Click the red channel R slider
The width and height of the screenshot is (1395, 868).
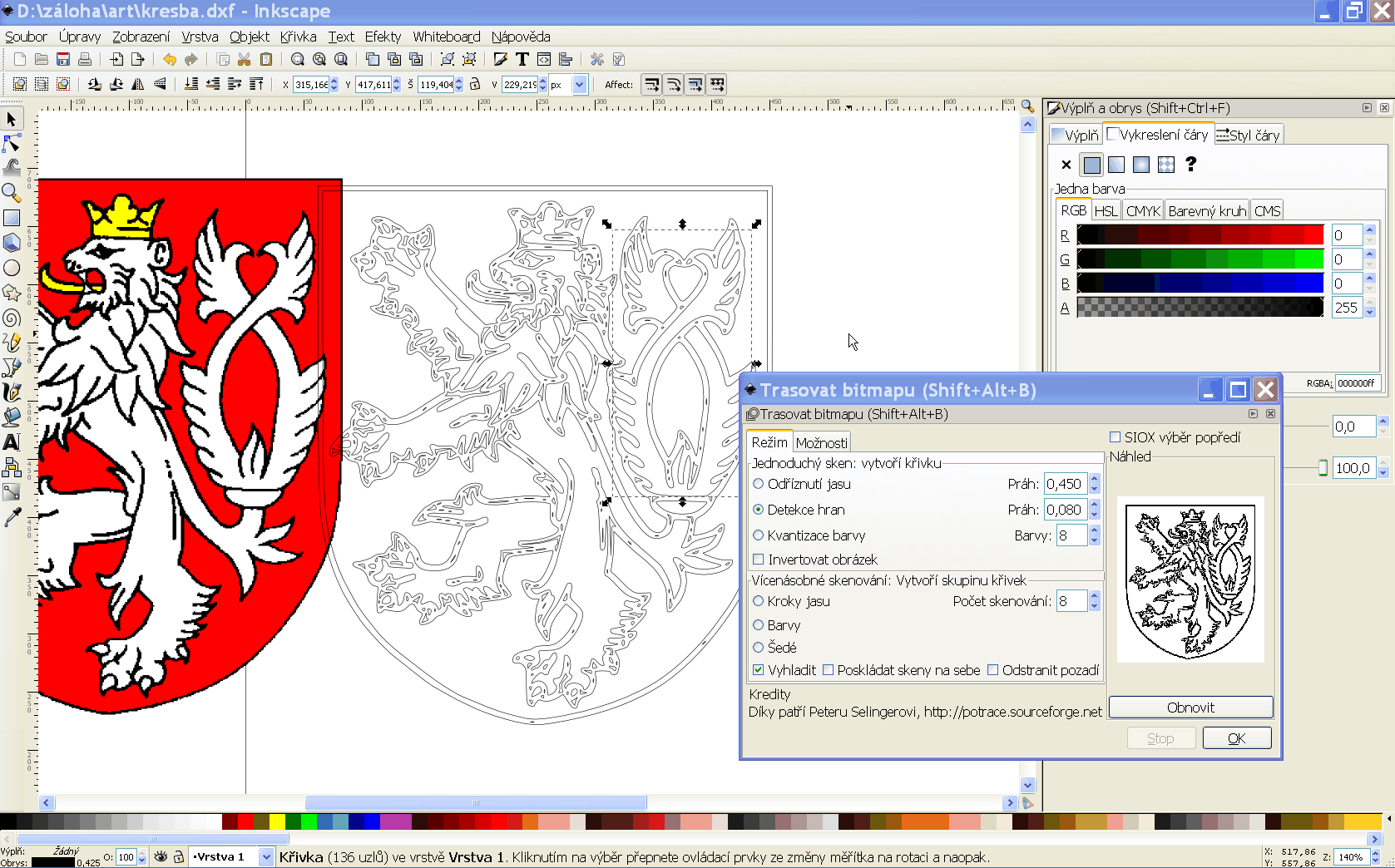[1200, 235]
